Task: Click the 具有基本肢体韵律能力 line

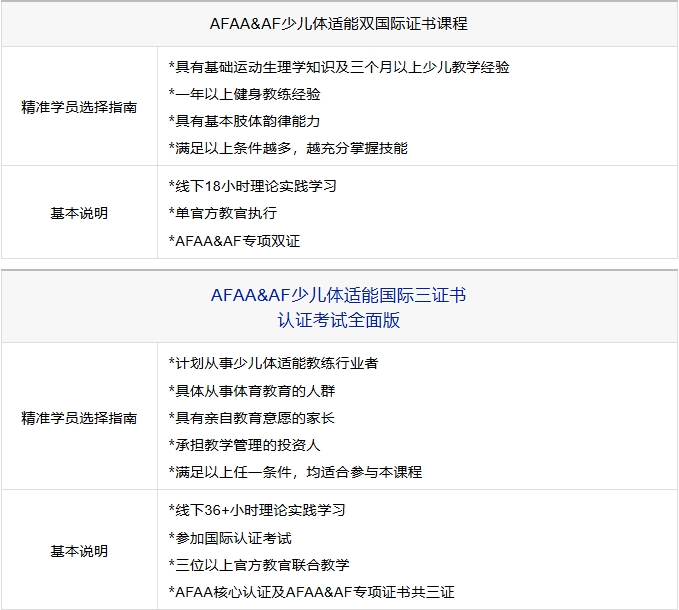Action: tap(245, 121)
